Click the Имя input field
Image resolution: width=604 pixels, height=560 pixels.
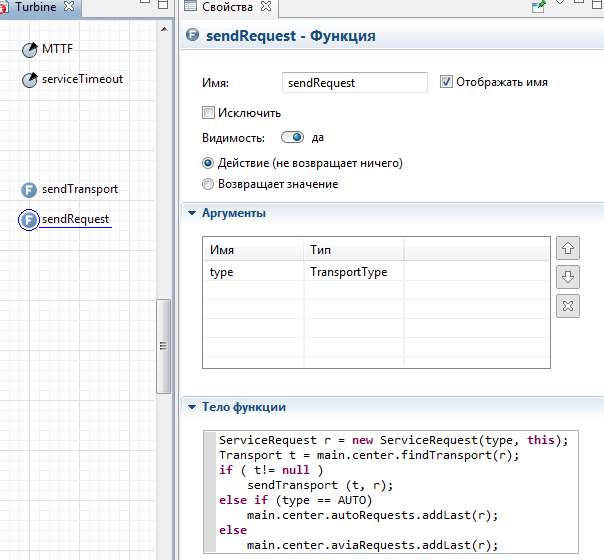354,83
